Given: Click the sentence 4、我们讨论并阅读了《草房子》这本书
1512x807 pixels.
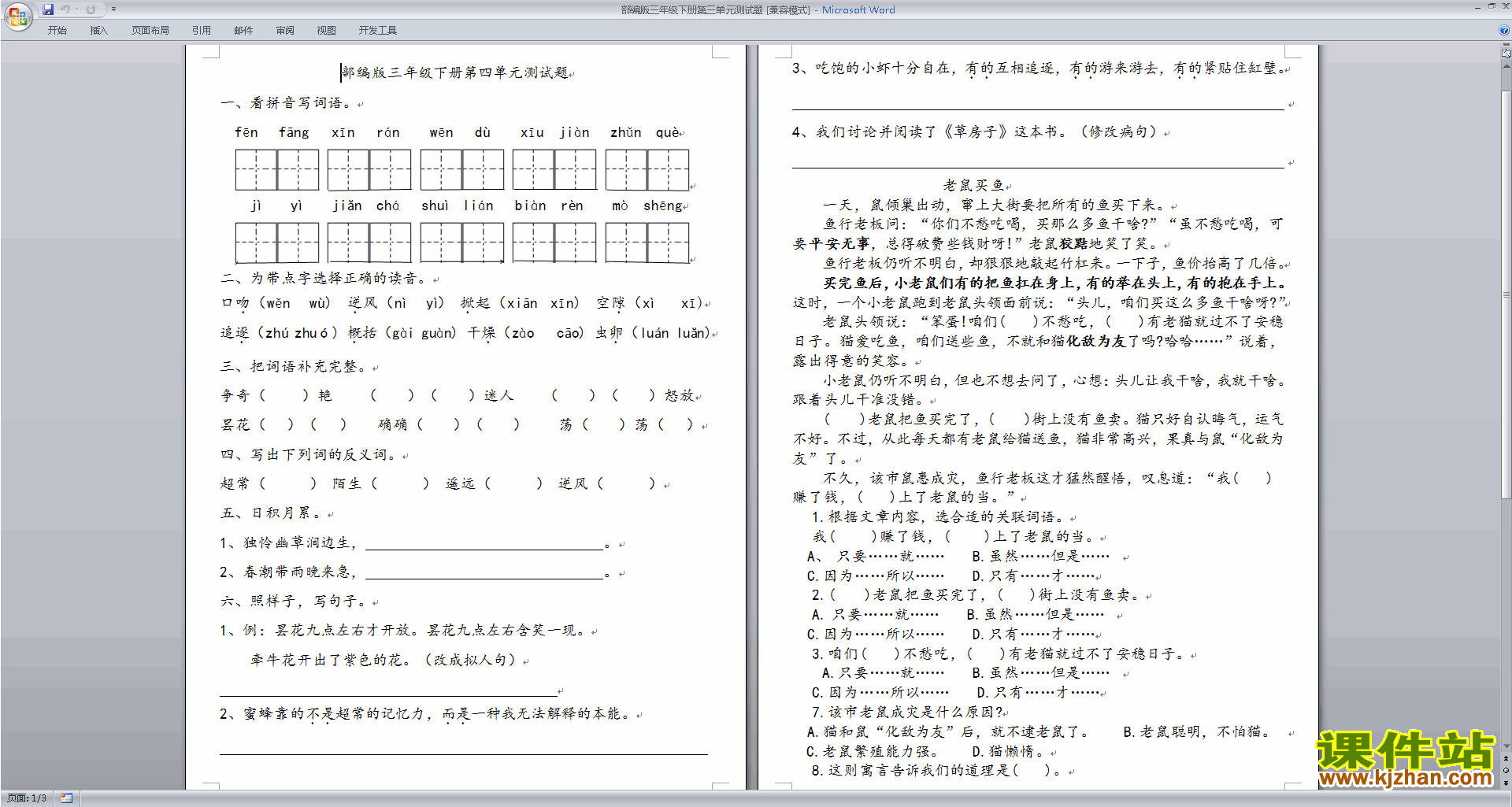Looking at the screenshot, I should [x=930, y=132].
